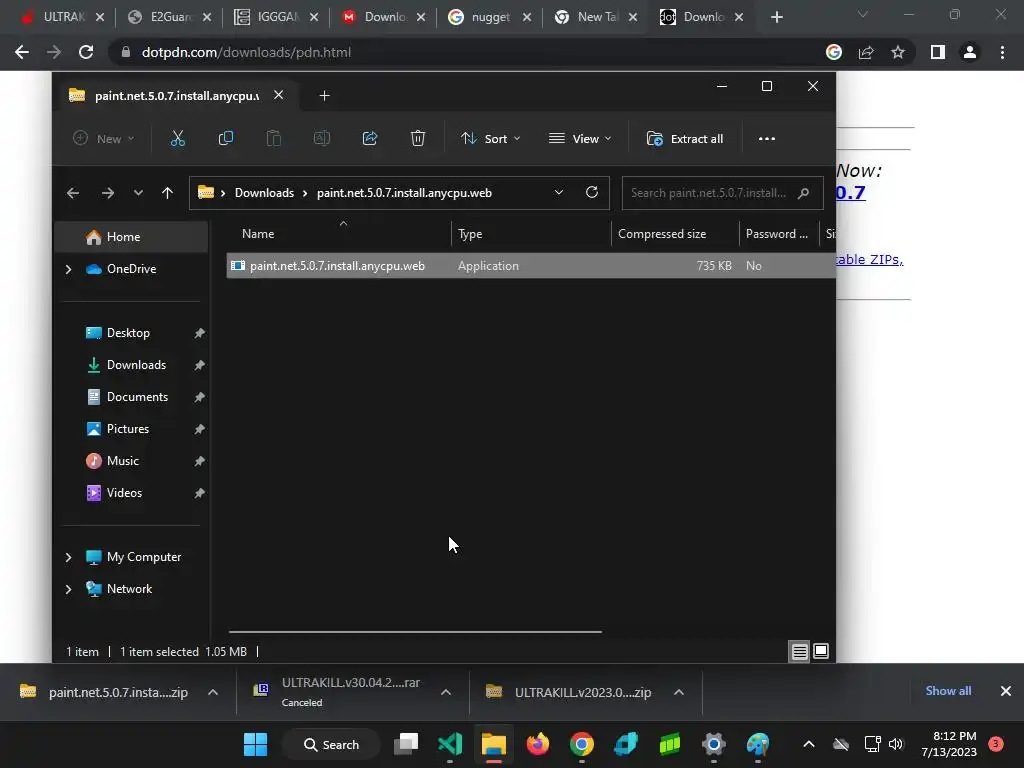Expand the My Computer tree node
1024x768 pixels.
point(69,557)
